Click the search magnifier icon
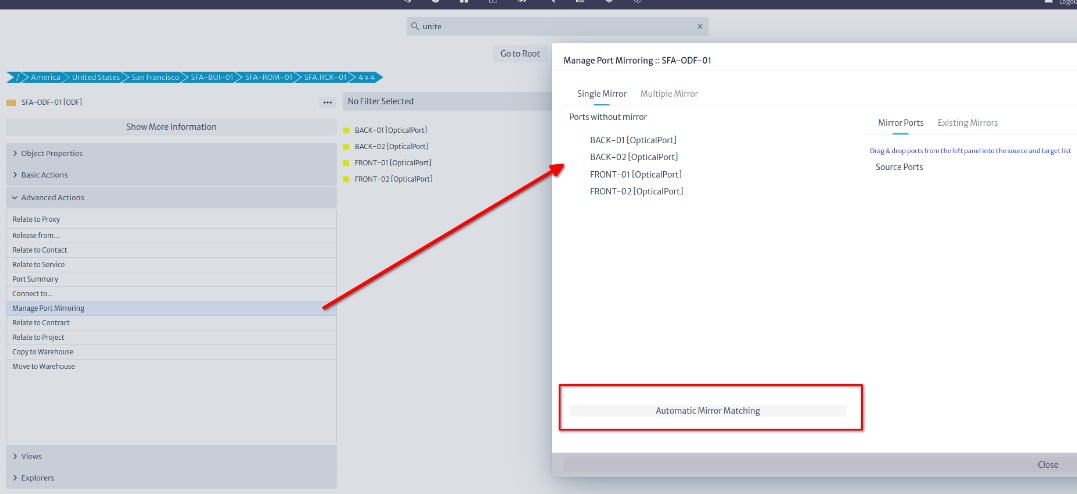The height and width of the screenshot is (494, 1077). (x=413, y=27)
